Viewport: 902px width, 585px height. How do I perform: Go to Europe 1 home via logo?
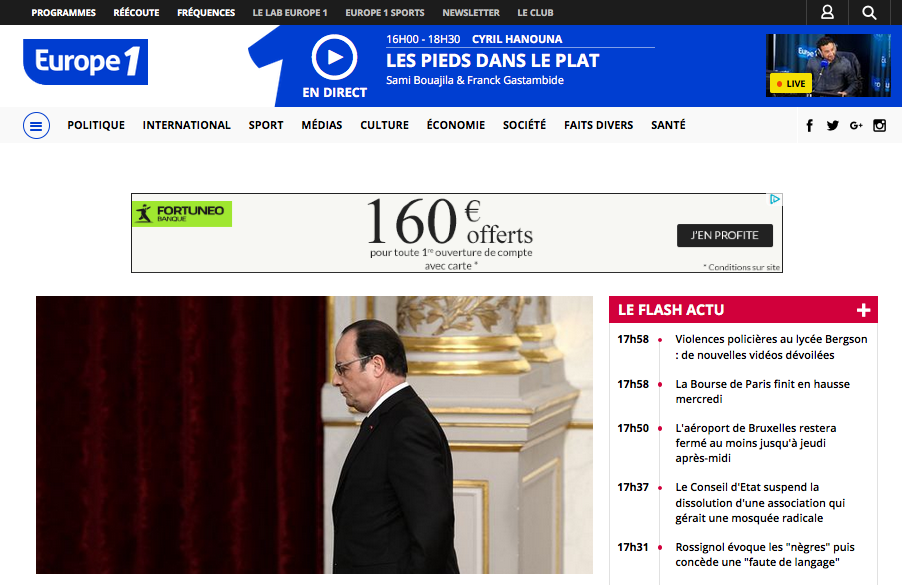(x=85, y=62)
